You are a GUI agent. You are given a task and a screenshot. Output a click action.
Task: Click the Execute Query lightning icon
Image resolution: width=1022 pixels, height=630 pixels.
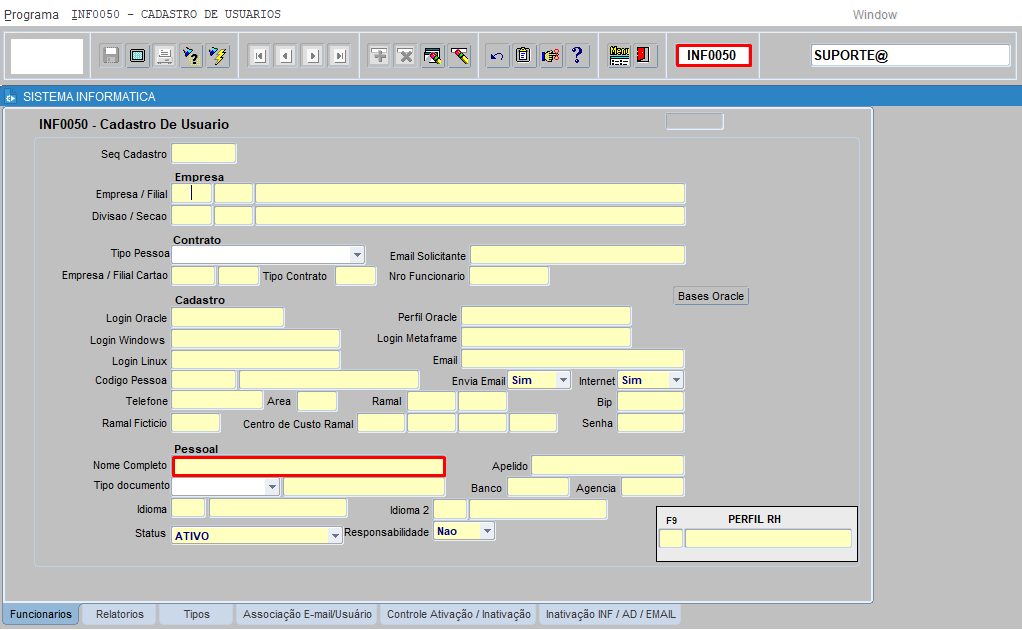(218, 55)
